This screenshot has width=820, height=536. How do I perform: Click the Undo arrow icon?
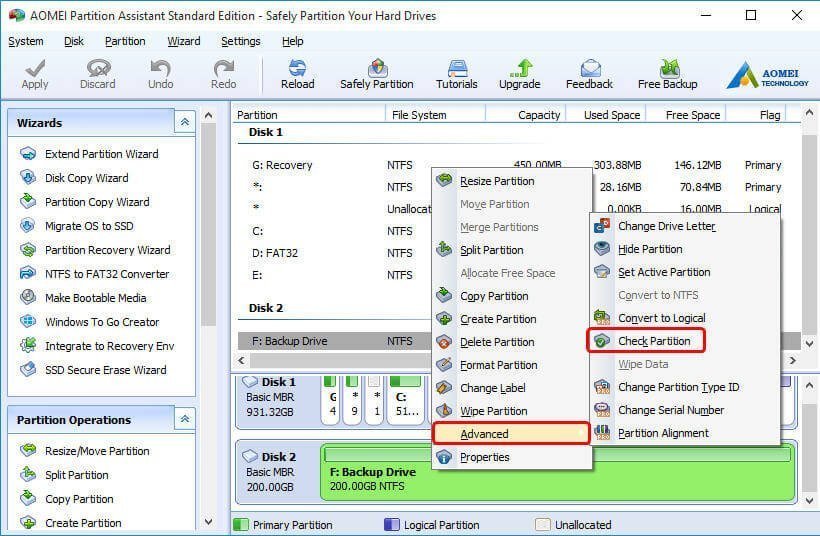point(160,74)
